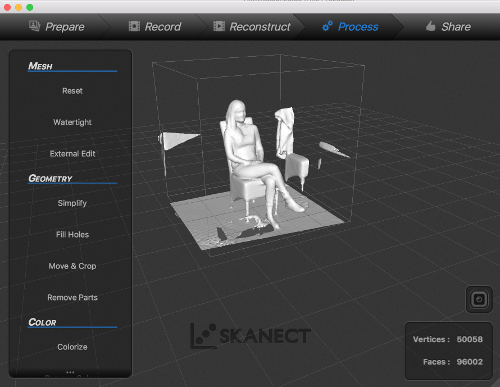
Task: Open the Share tab
Action: pyautogui.click(x=448, y=27)
